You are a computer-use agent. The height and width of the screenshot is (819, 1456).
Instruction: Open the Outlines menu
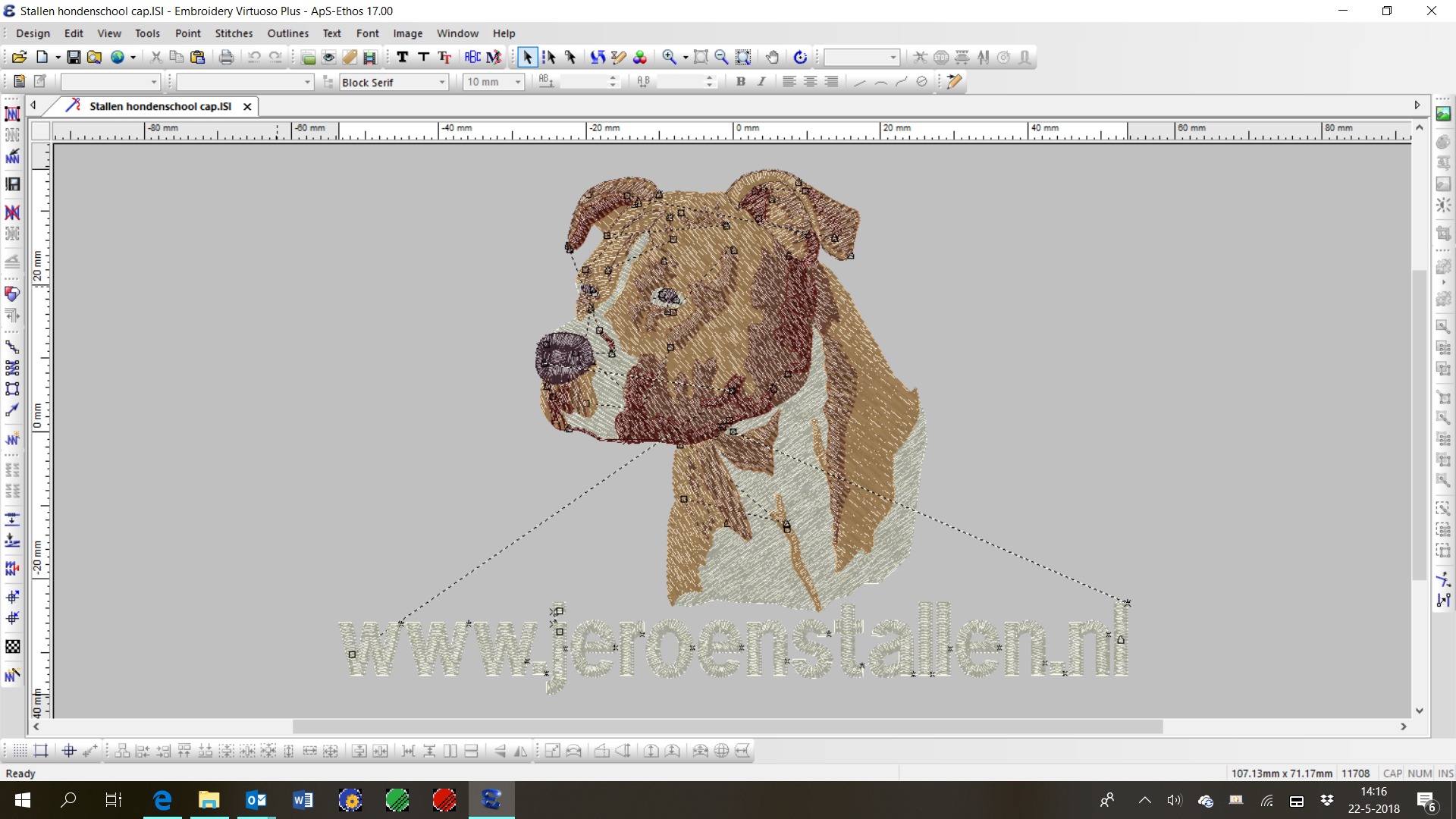coord(287,33)
